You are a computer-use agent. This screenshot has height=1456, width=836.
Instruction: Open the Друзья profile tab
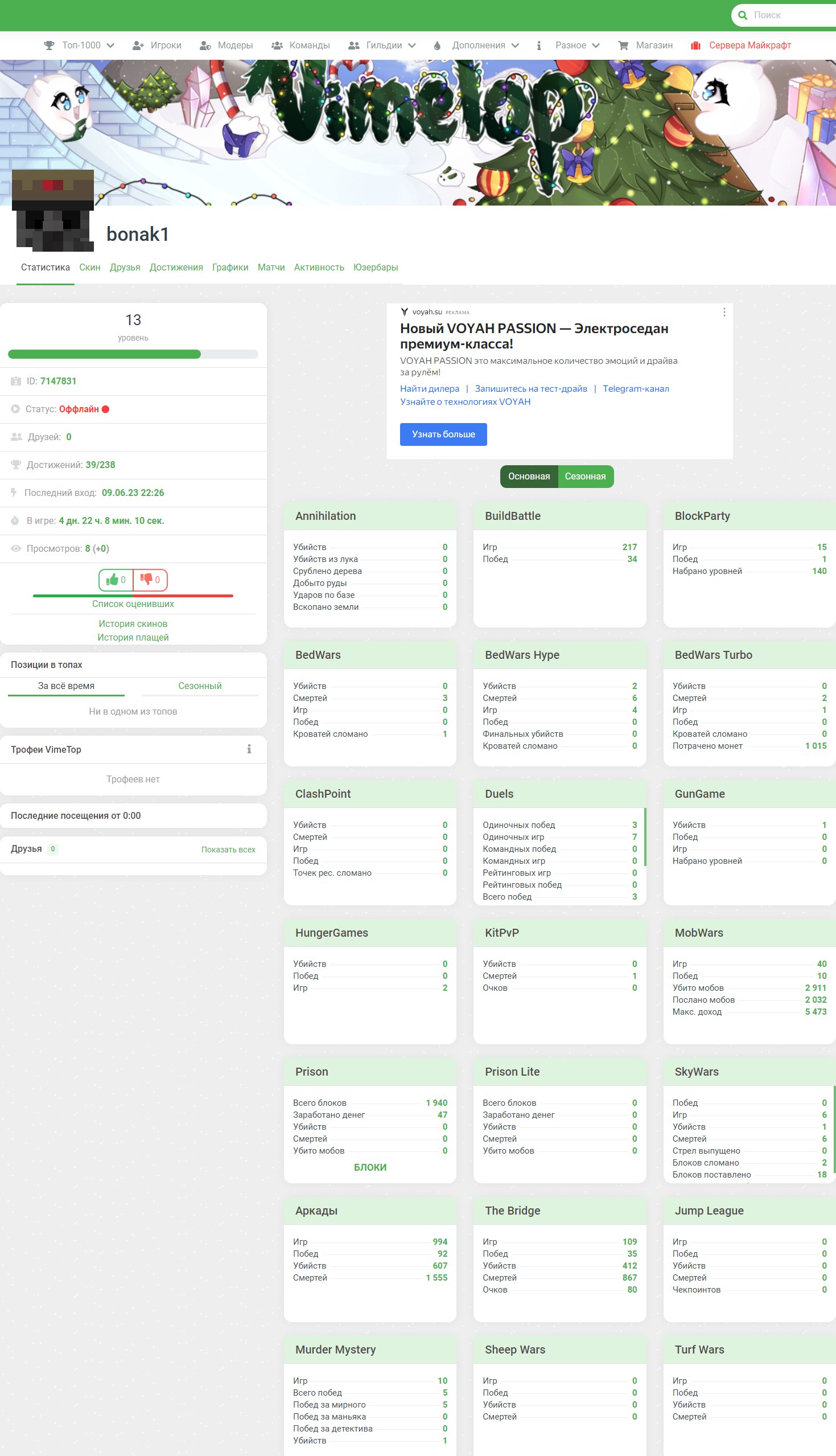[x=125, y=267]
